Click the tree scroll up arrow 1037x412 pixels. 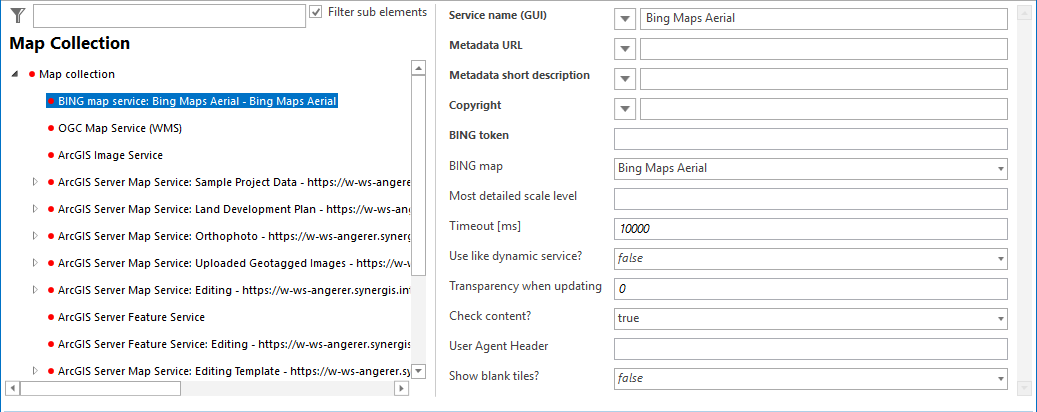click(418, 67)
